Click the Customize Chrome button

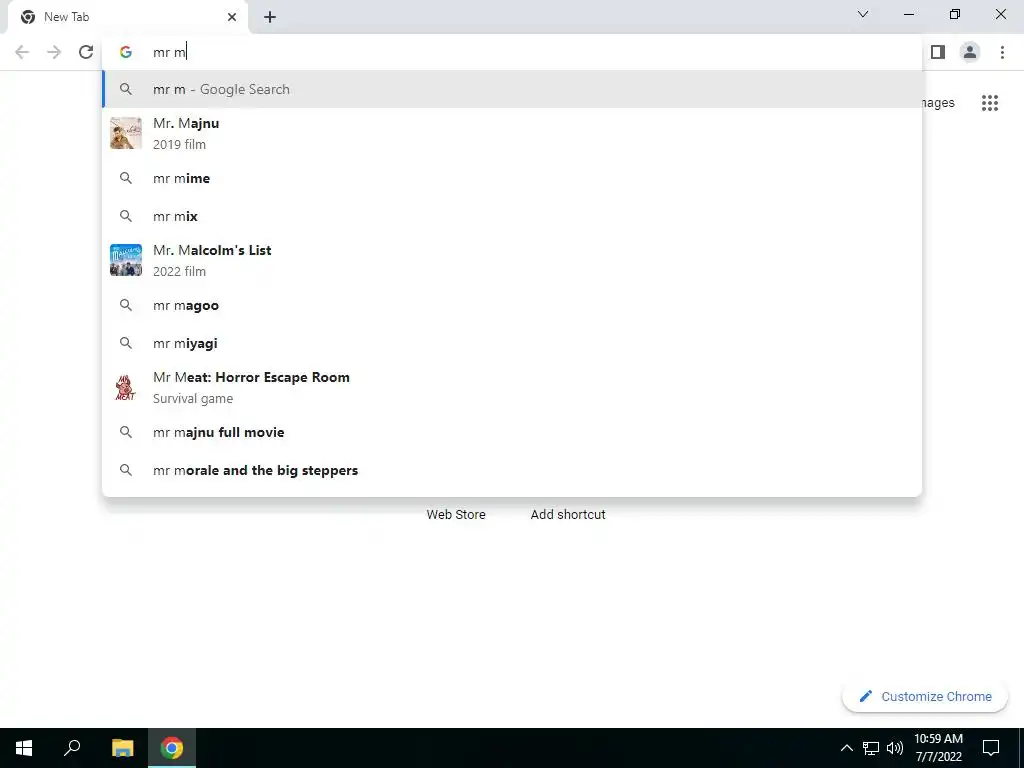pyautogui.click(x=925, y=697)
